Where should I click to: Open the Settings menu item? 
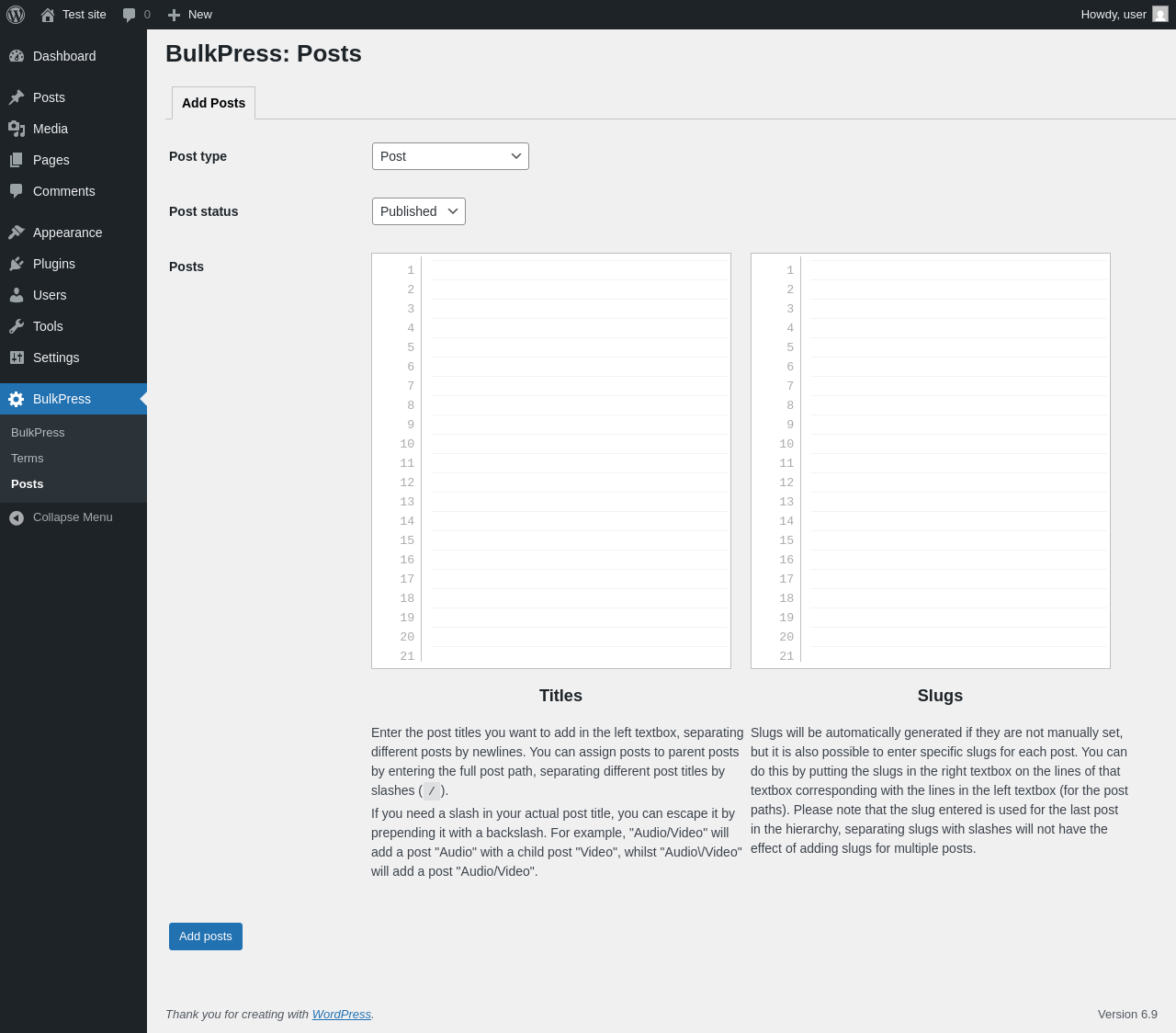point(73,358)
